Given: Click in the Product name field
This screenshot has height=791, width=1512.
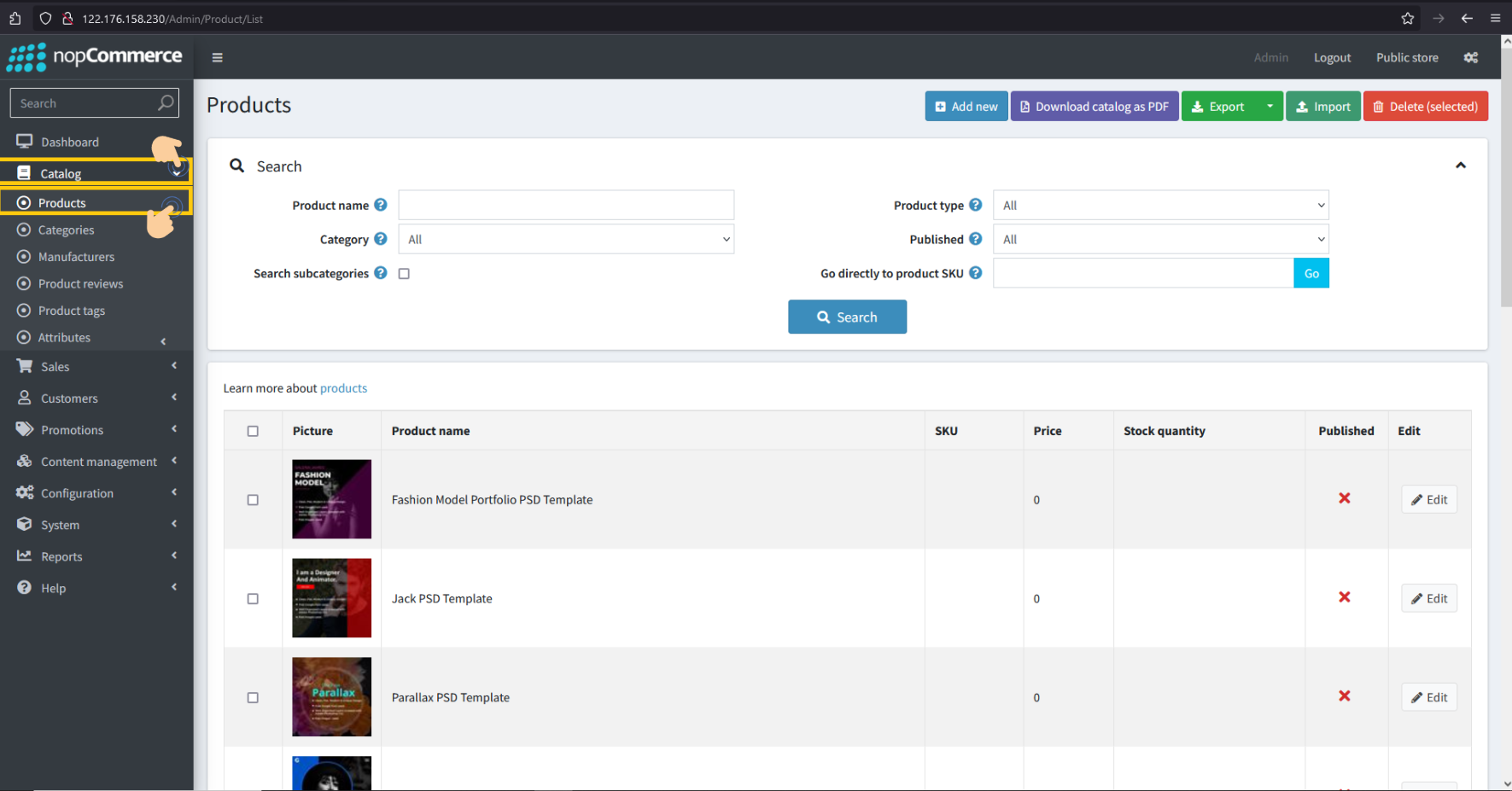Looking at the screenshot, I should coord(566,205).
